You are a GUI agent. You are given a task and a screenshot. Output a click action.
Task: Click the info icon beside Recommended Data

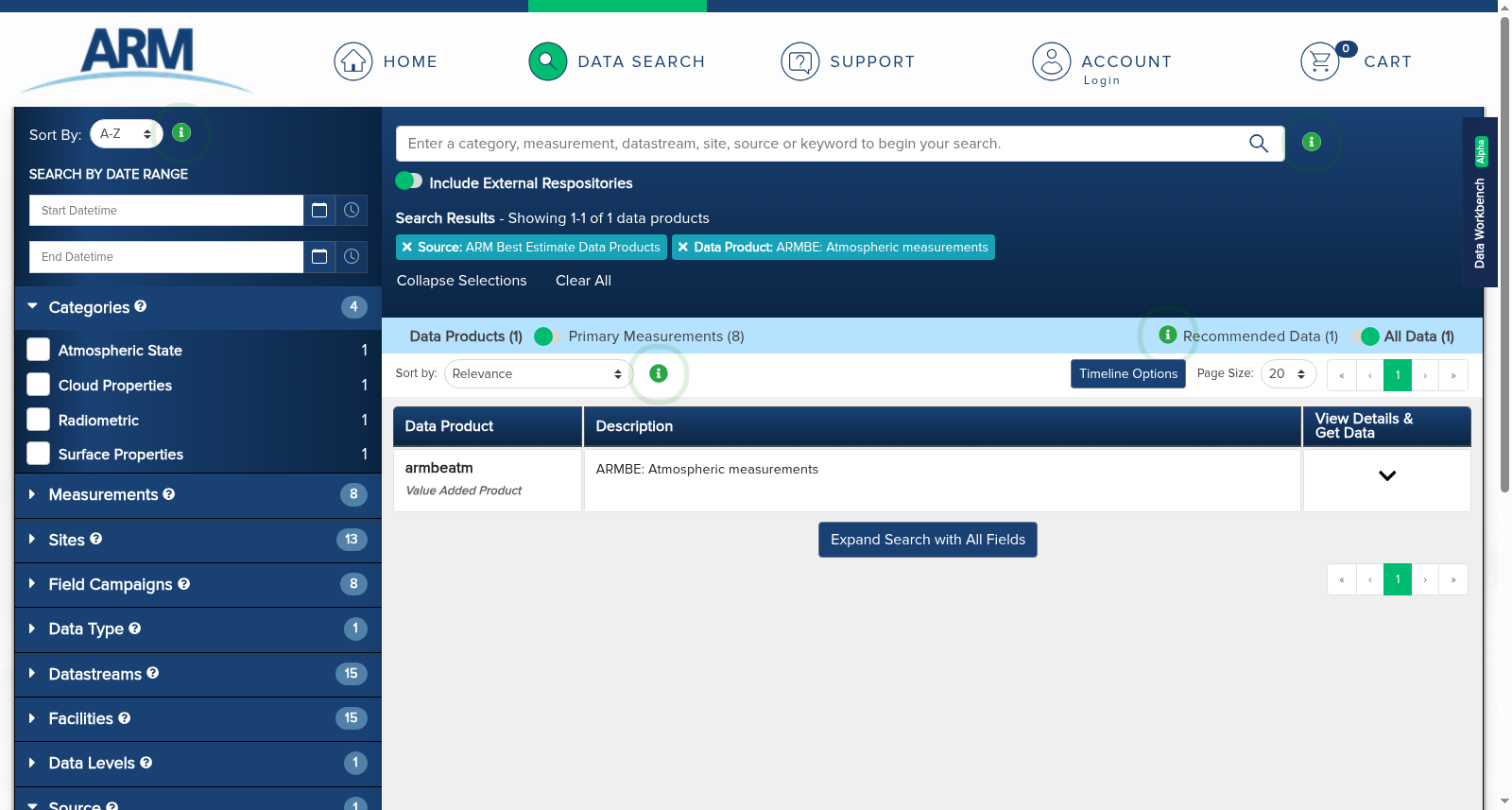click(x=1168, y=335)
